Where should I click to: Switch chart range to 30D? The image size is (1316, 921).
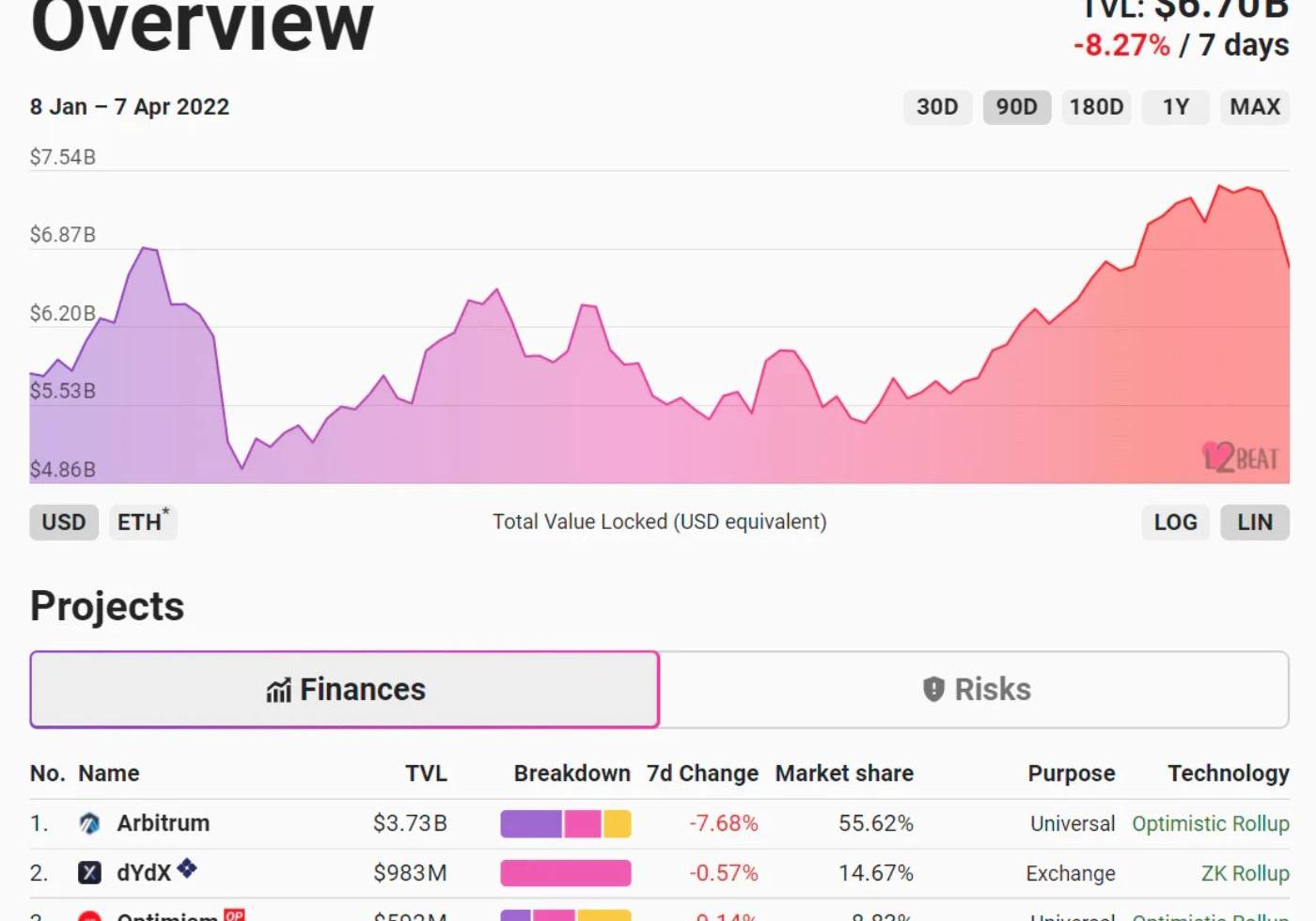pyautogui.click(x=937, y=107)
